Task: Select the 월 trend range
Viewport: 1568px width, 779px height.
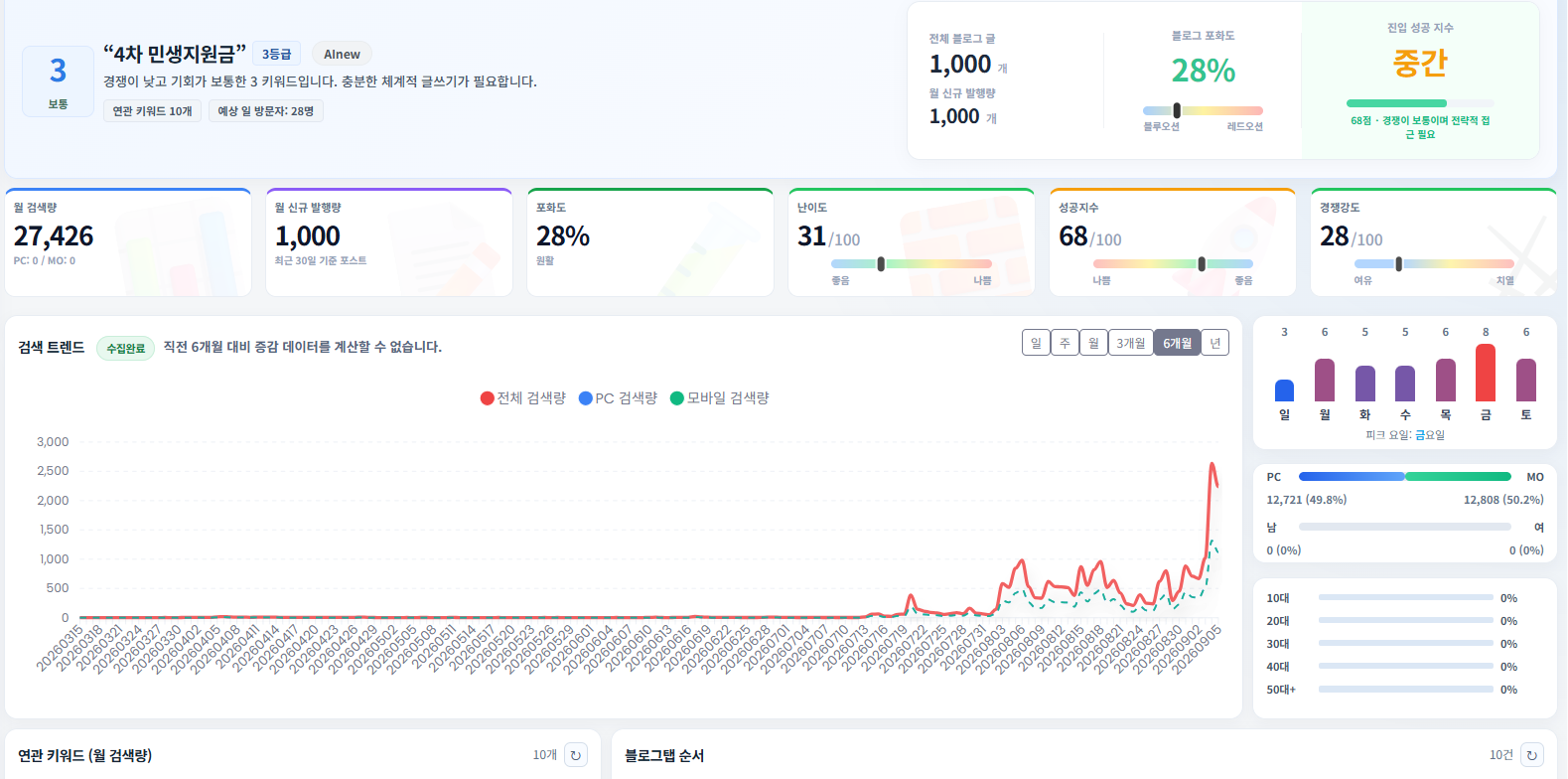Action: [1093, 343]
